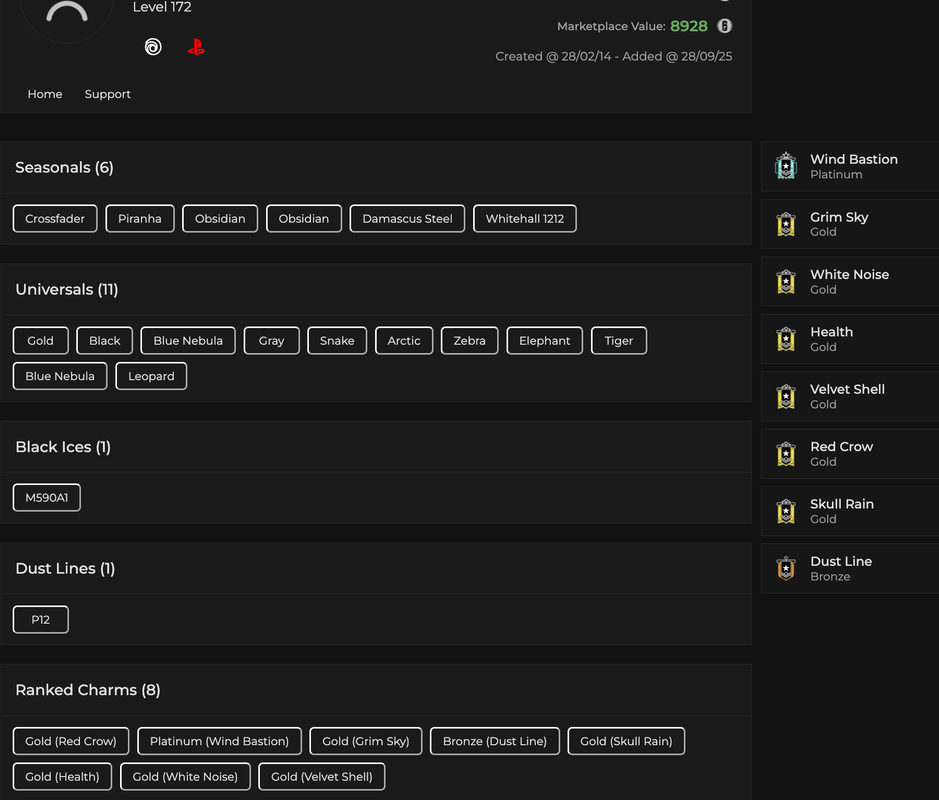Choose the Arctic universal skin tag

(404, 341)
